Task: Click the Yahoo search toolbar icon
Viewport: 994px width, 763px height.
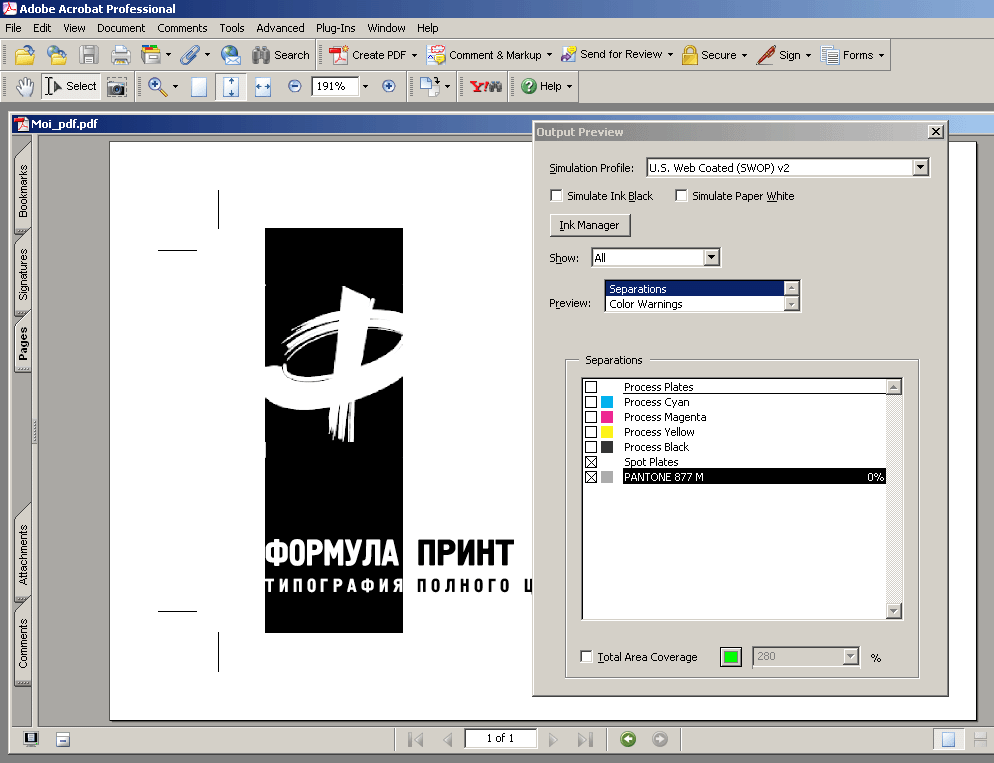Action: pos(486,86)
